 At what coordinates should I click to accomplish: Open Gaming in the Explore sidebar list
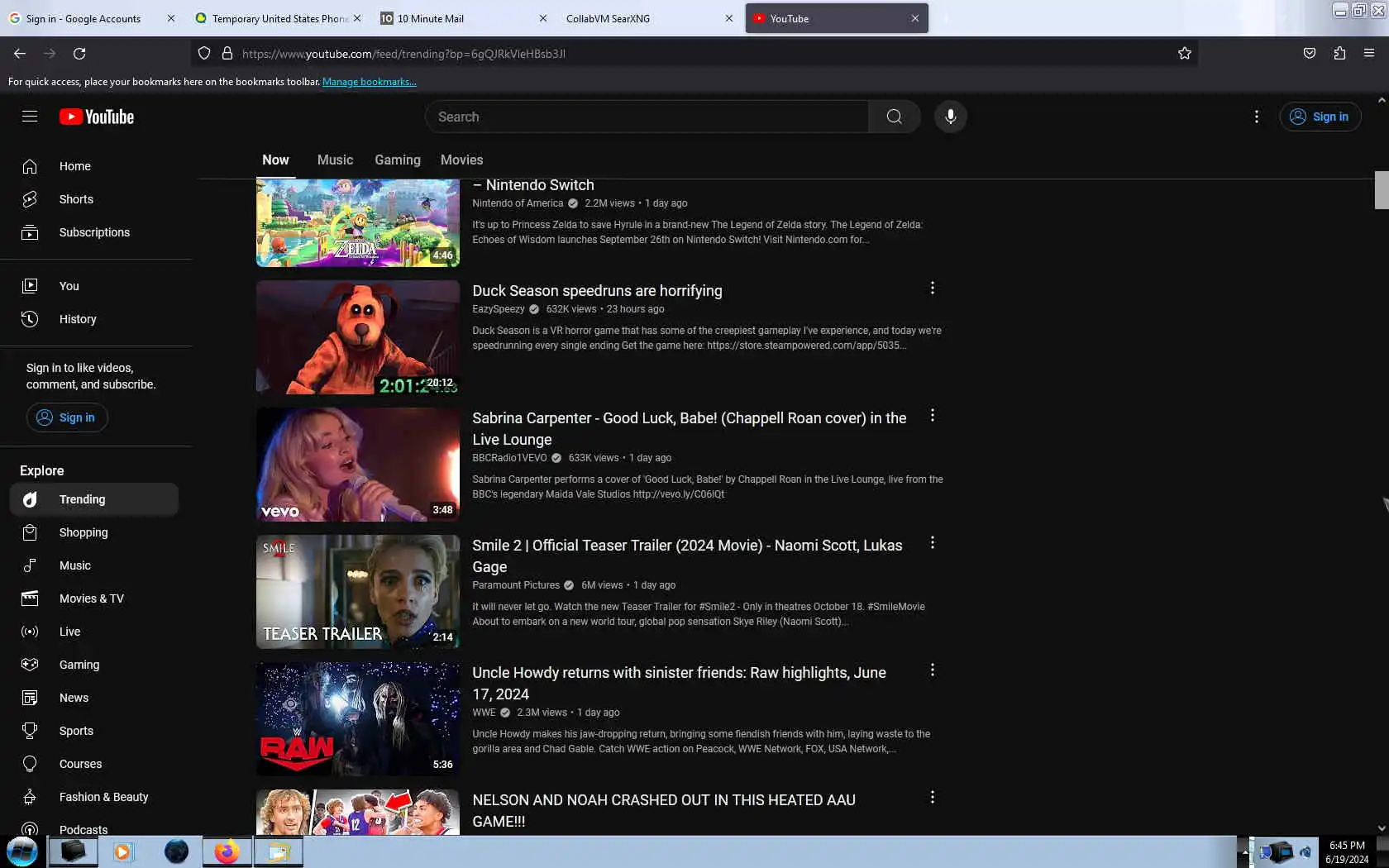point(94,665)
